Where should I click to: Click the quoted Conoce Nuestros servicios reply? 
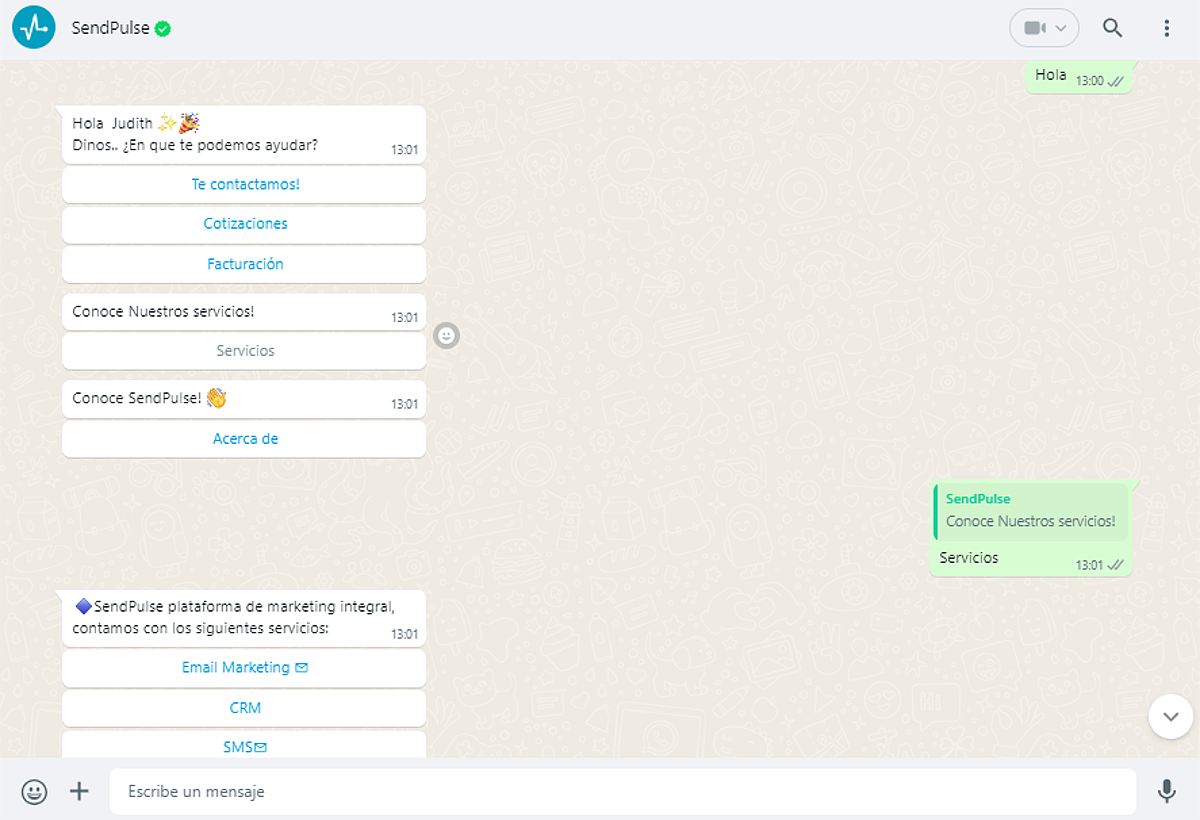pos(1031,511)
